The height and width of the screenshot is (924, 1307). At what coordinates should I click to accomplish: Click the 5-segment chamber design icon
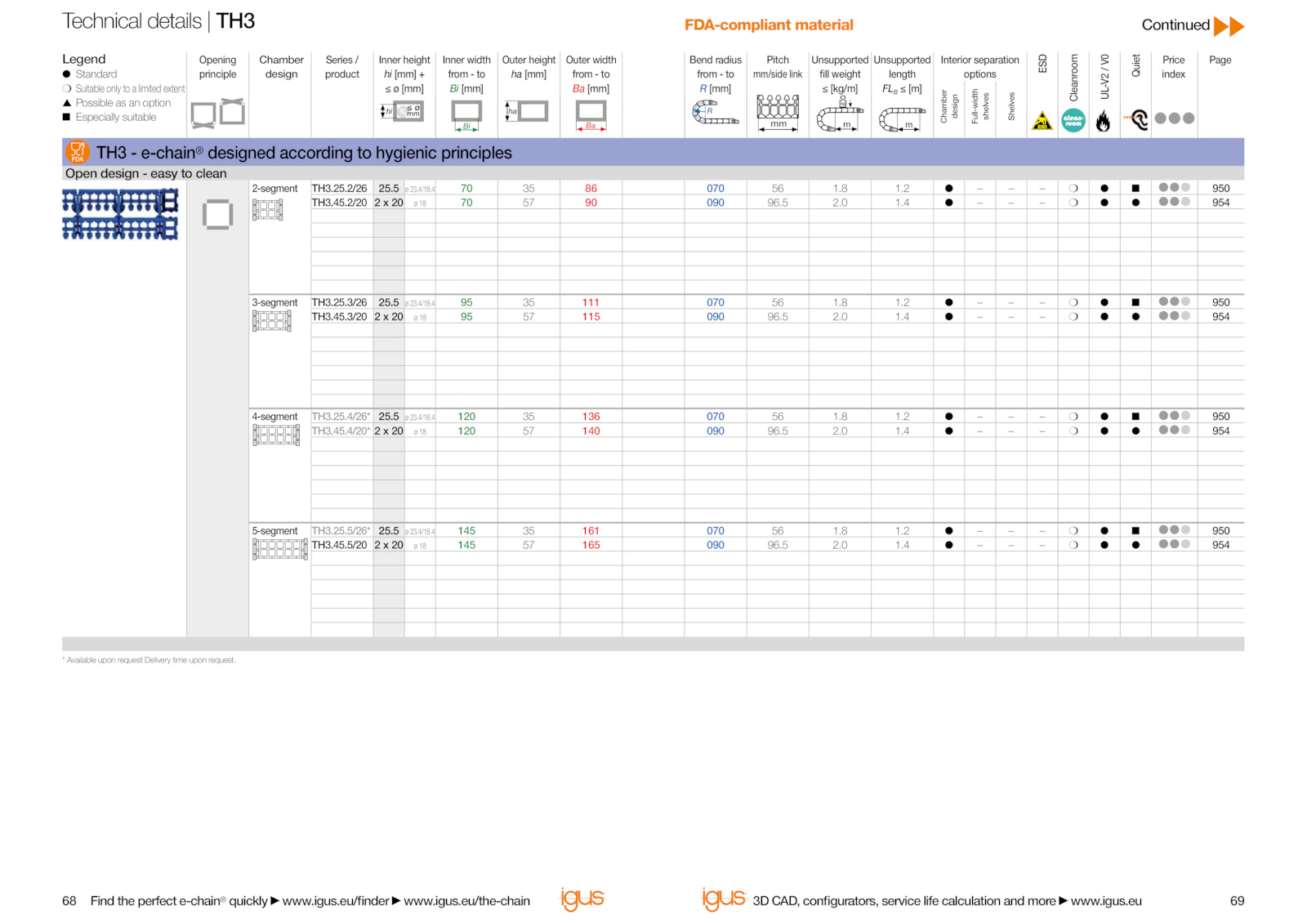[280, 549]
